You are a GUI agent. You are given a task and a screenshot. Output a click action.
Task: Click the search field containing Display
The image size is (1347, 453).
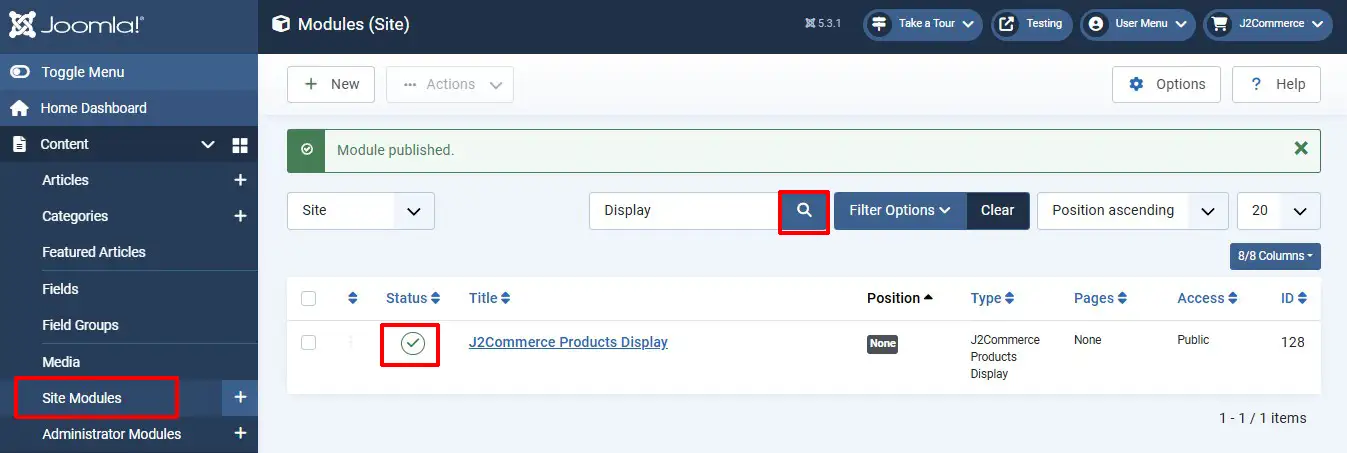(x=685, y=211)
